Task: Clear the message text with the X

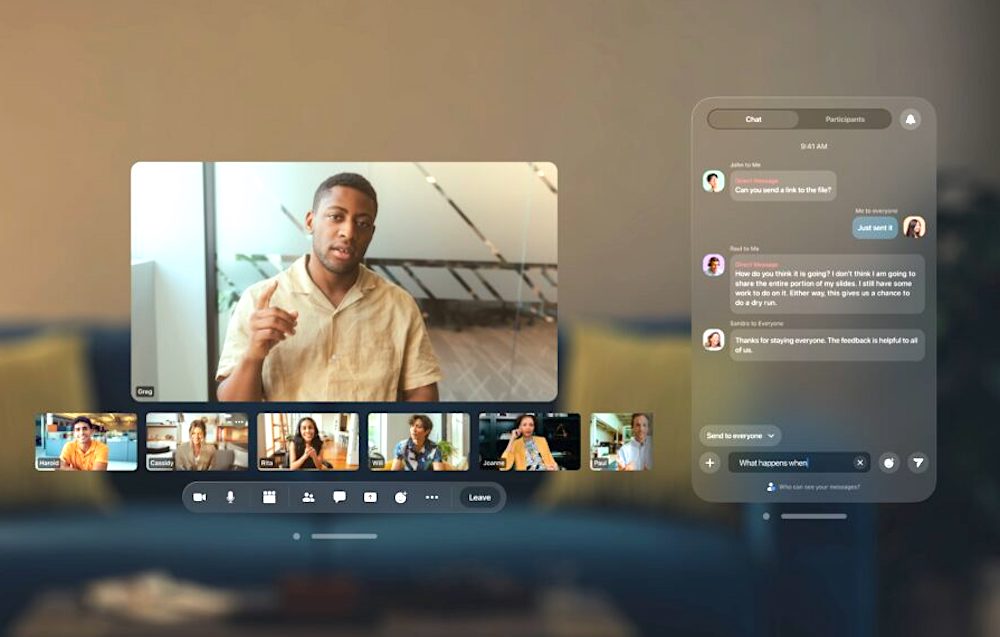Action: [x=859, y=462]
